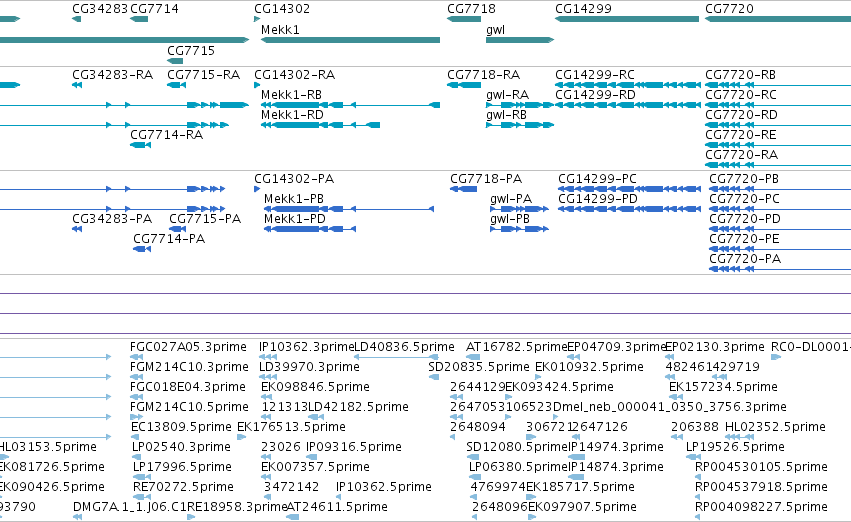851x522 pixels.
Task: Select the CG7714 gene label
Action: pyautogui.click(x=155, y=9)
